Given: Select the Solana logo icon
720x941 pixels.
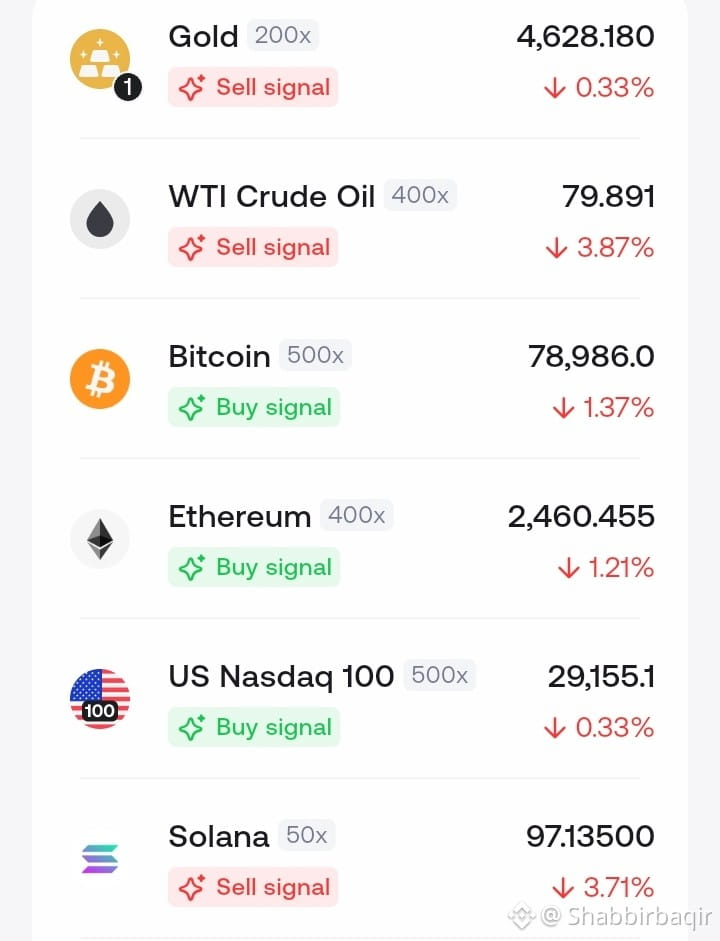Looking at the screenshot, I should click(100, 859).
